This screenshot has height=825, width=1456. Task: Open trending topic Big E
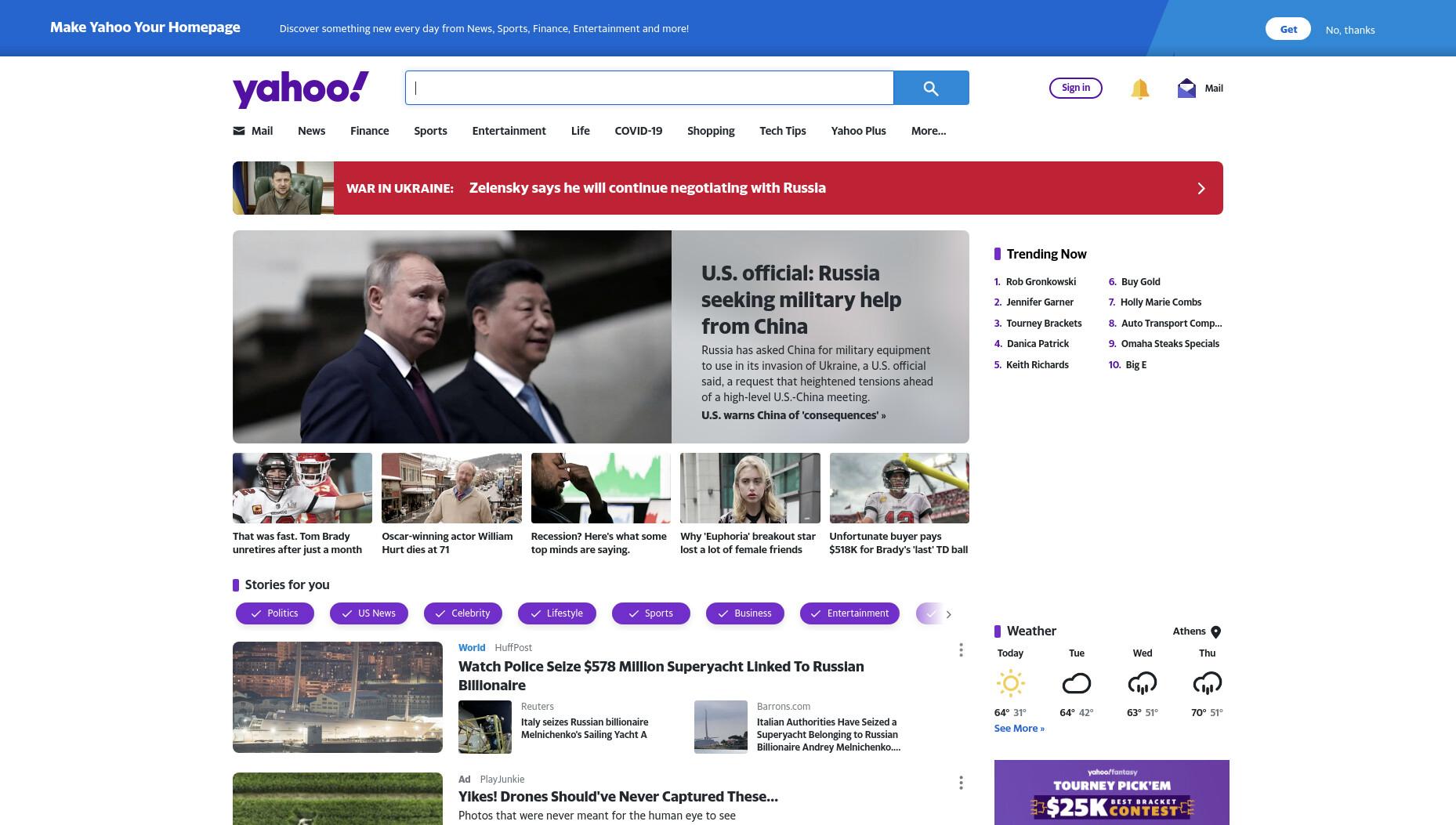pyautogui.click(x=1135, y=365)
